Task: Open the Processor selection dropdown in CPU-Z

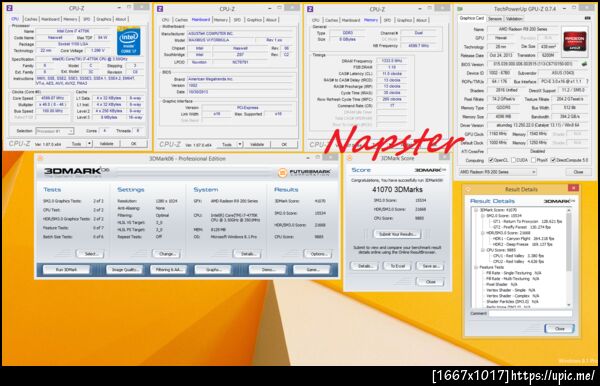Action: pos(54,131)
